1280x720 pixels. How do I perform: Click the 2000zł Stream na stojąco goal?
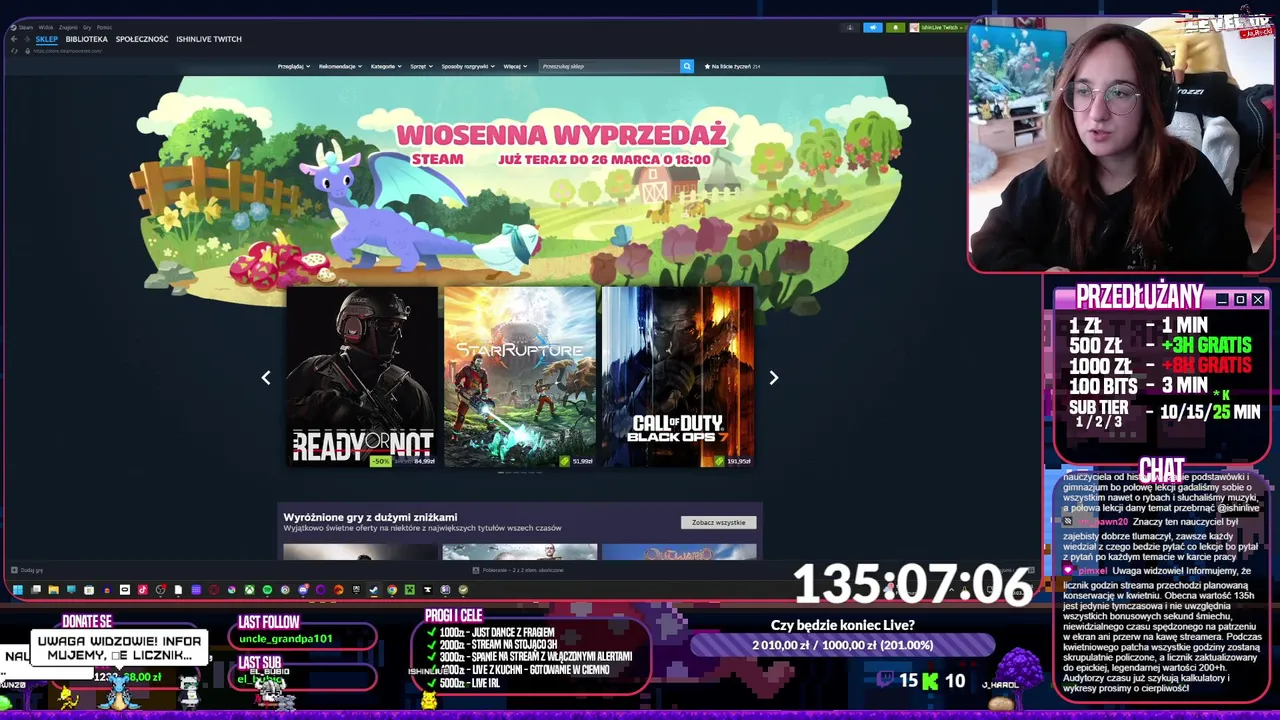(x=498, y=644)
